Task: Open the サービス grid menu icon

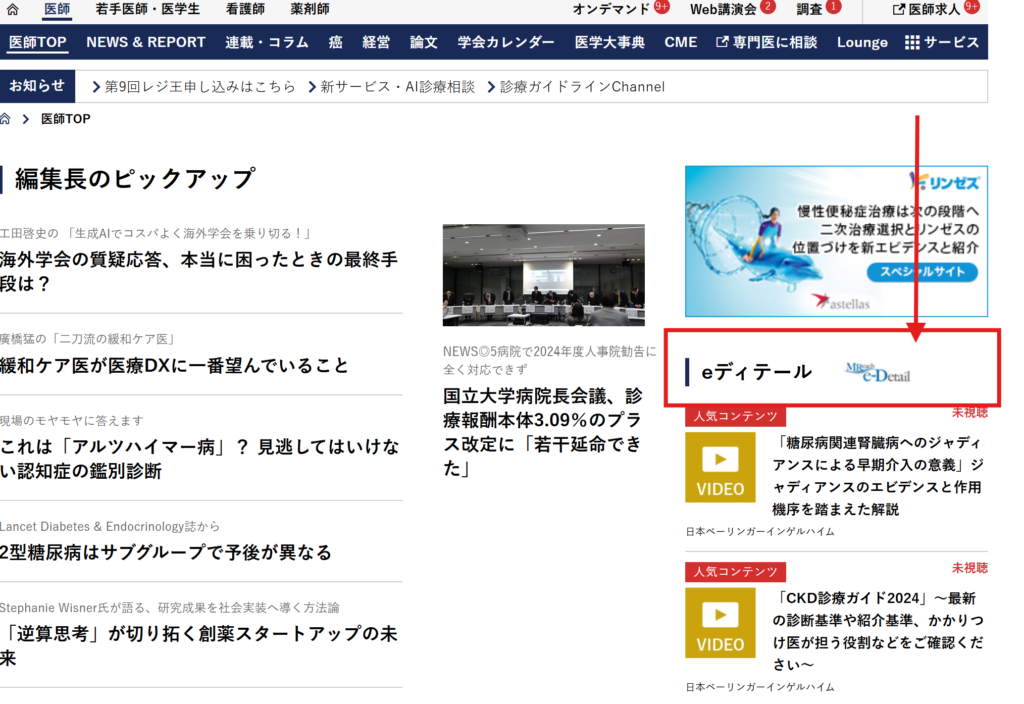Action: 911,42
